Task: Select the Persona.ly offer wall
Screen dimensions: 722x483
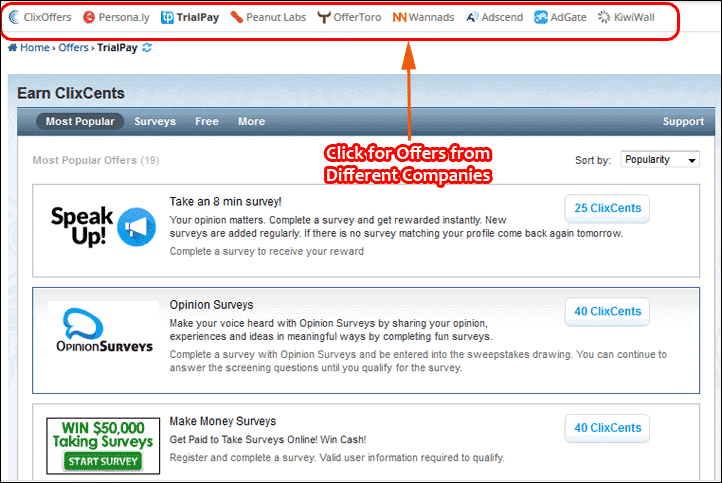Action: (x=116, y=17)
